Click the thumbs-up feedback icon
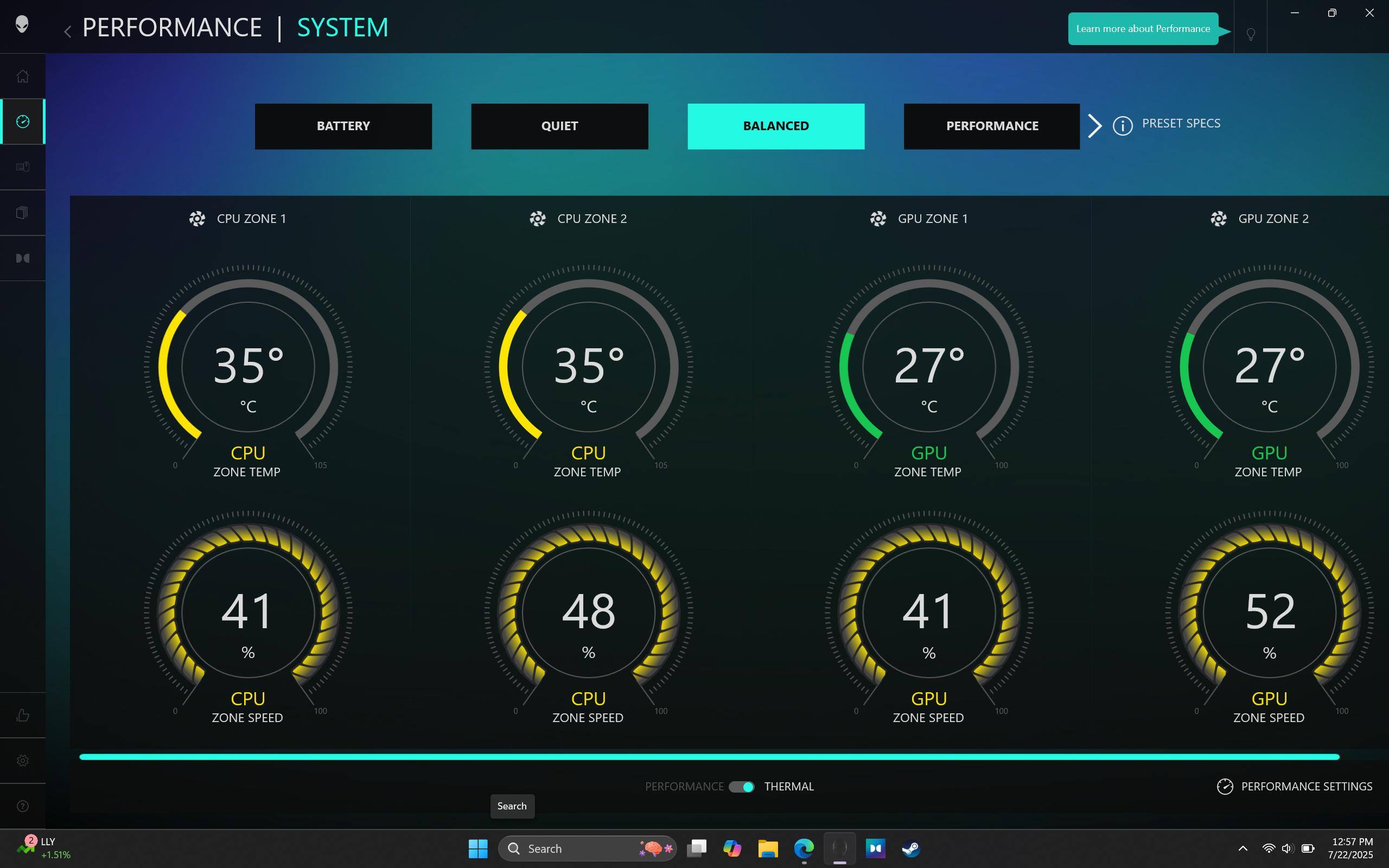The image size is (1389, 868). click(22, 716)
